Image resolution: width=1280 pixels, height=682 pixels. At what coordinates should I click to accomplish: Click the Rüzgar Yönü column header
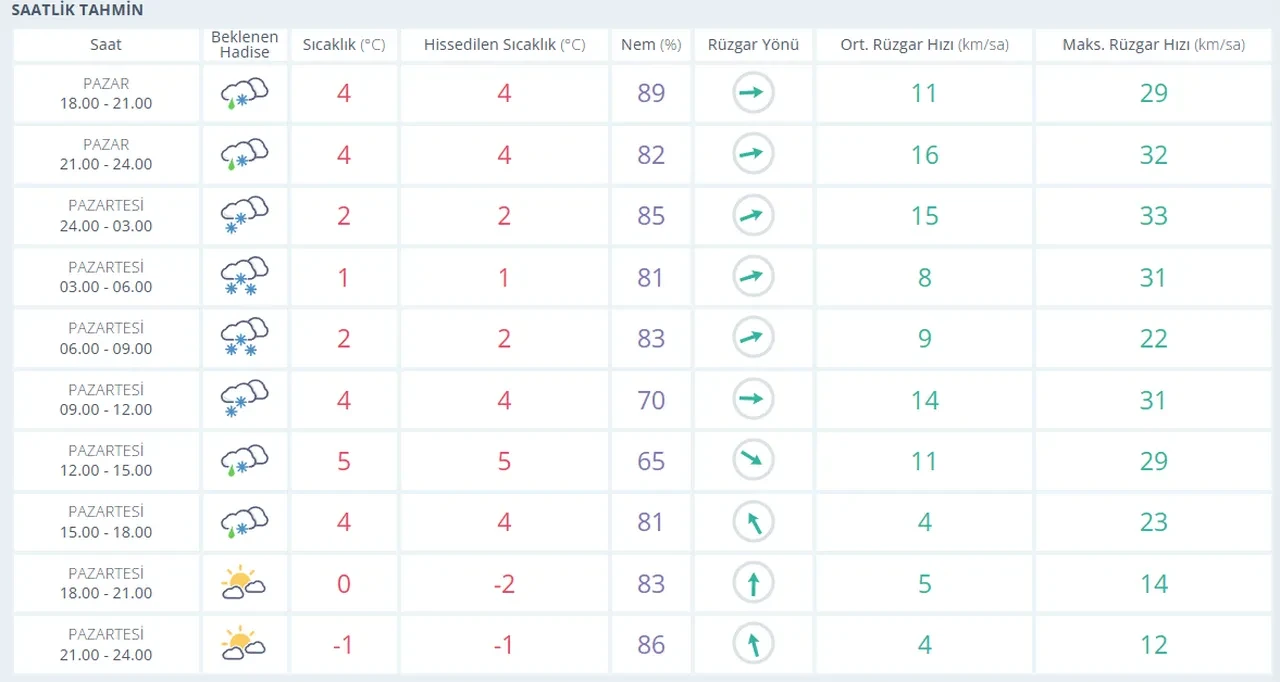coord(753,45)
